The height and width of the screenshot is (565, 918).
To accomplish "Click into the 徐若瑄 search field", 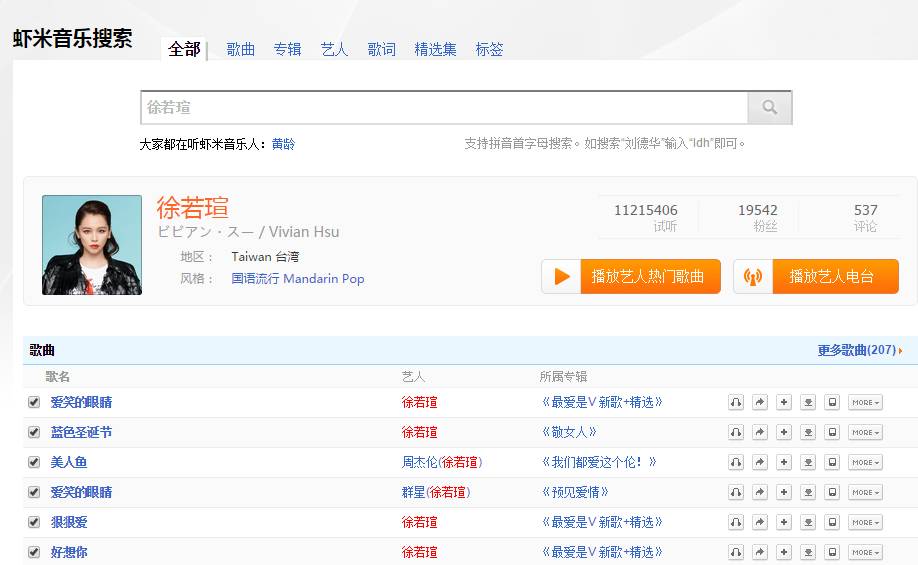I will point(444,107).
